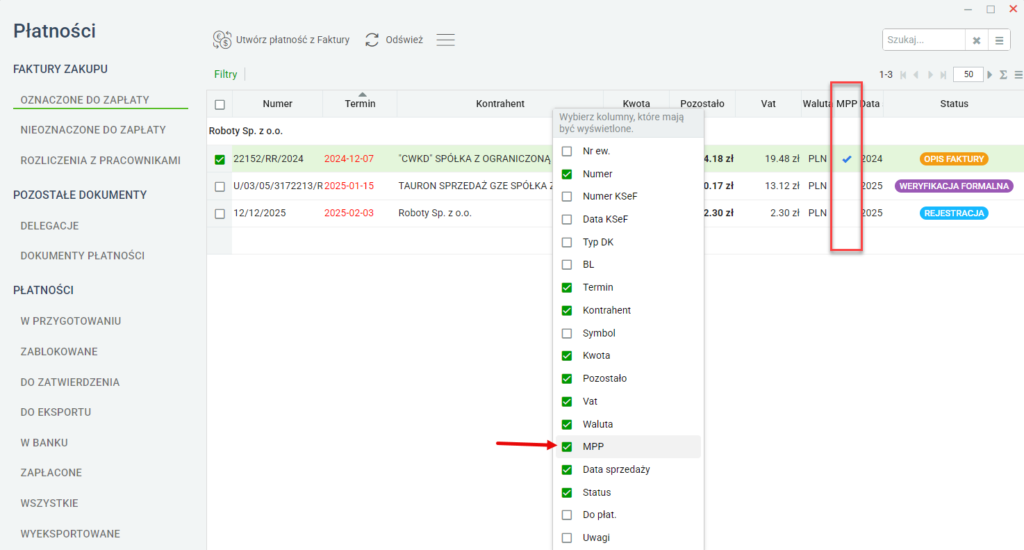Disable the Vat column checkbox
Screen dimensions: 1024x550
coord(567,402)
